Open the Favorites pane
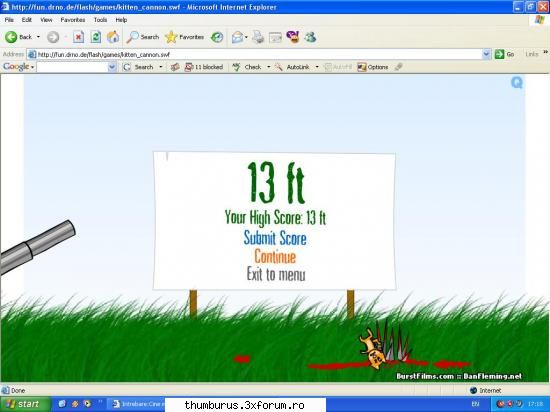 (x=185, y=37)
